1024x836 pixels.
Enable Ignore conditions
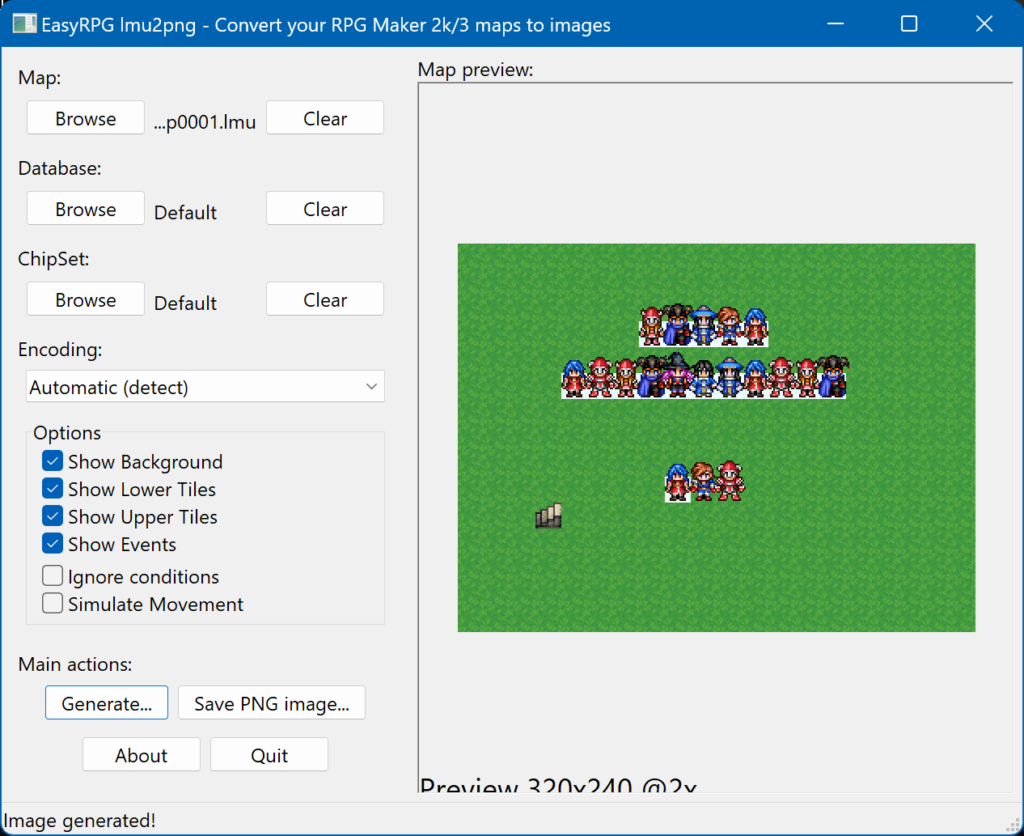click(x=53, y=576)
